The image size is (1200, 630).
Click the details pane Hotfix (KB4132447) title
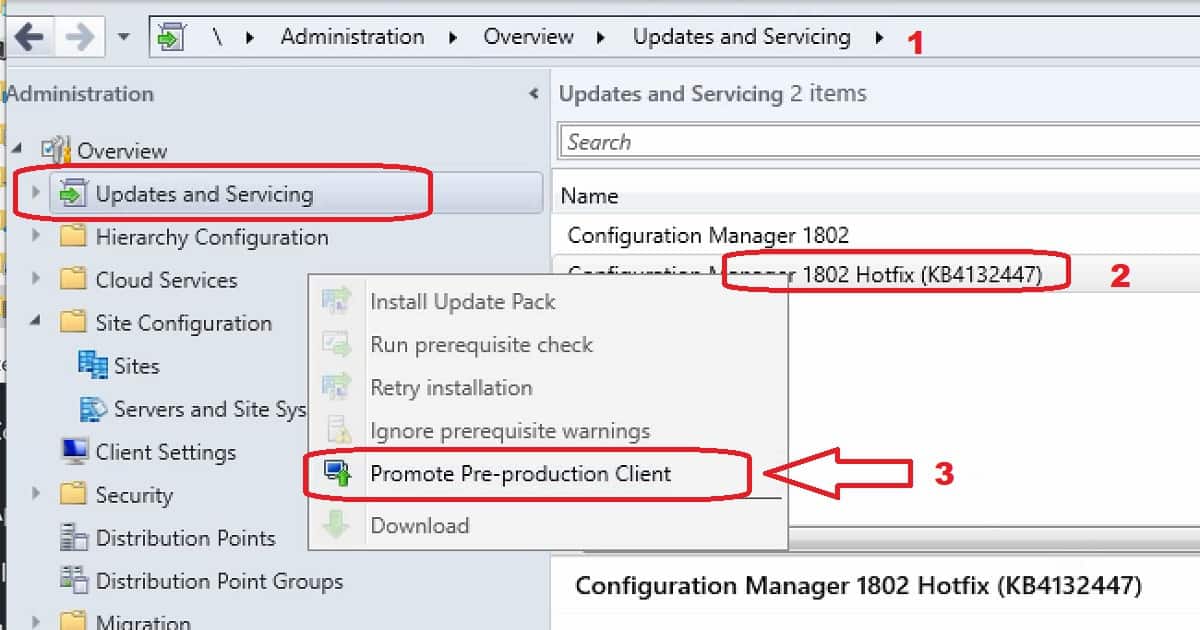[858, 585]
